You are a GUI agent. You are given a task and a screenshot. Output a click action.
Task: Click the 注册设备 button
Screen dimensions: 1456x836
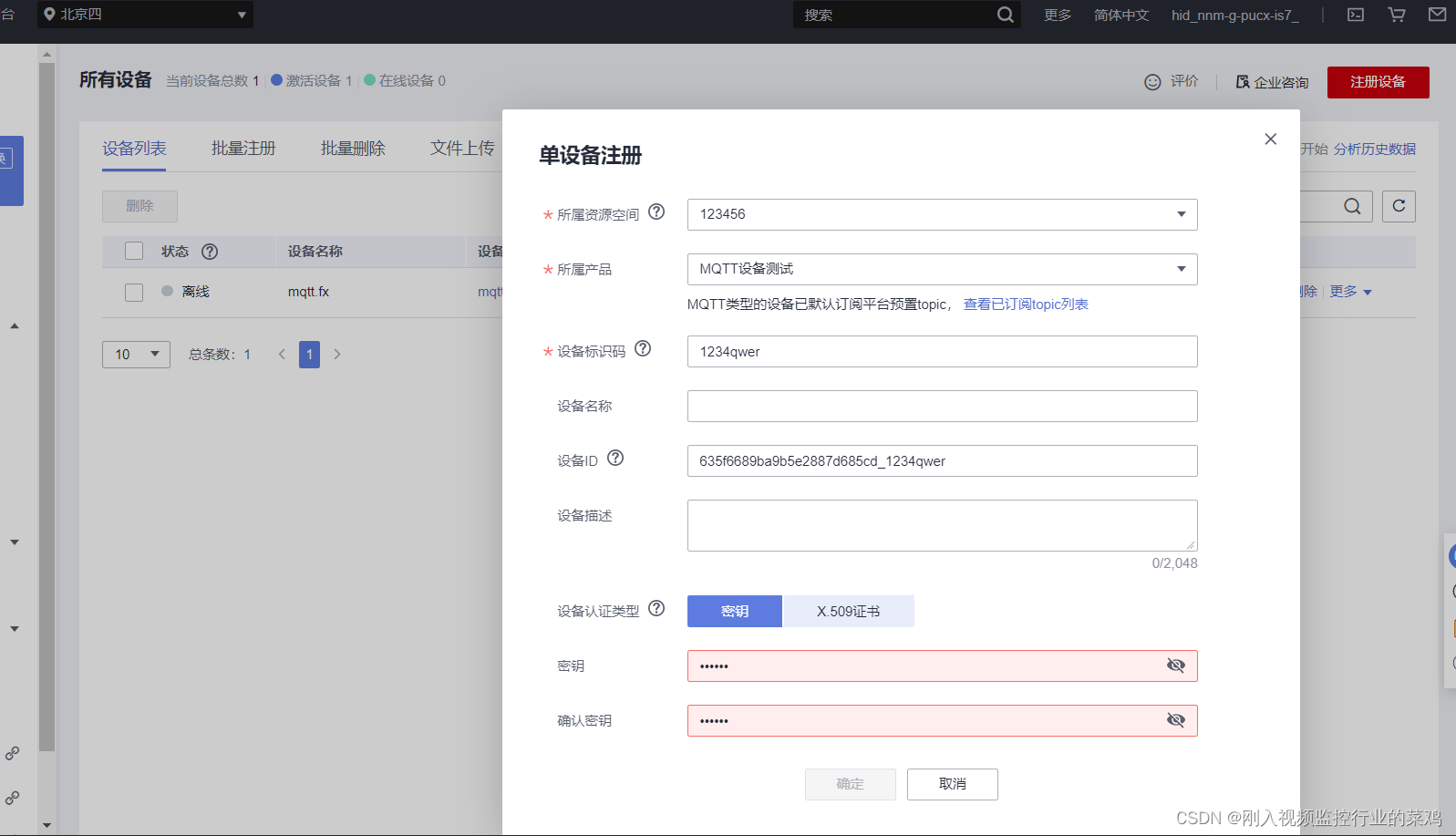coord(1378,82)
